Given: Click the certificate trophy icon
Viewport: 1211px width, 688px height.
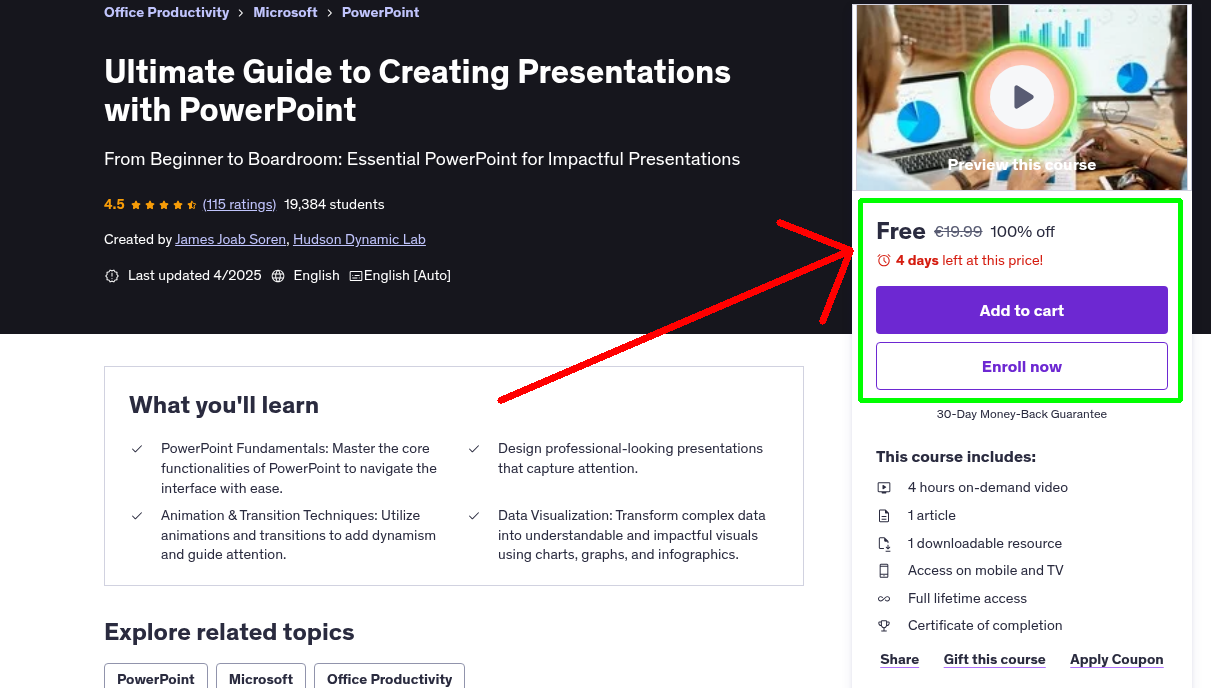Looking at the screenshot, I should point(884,626).
